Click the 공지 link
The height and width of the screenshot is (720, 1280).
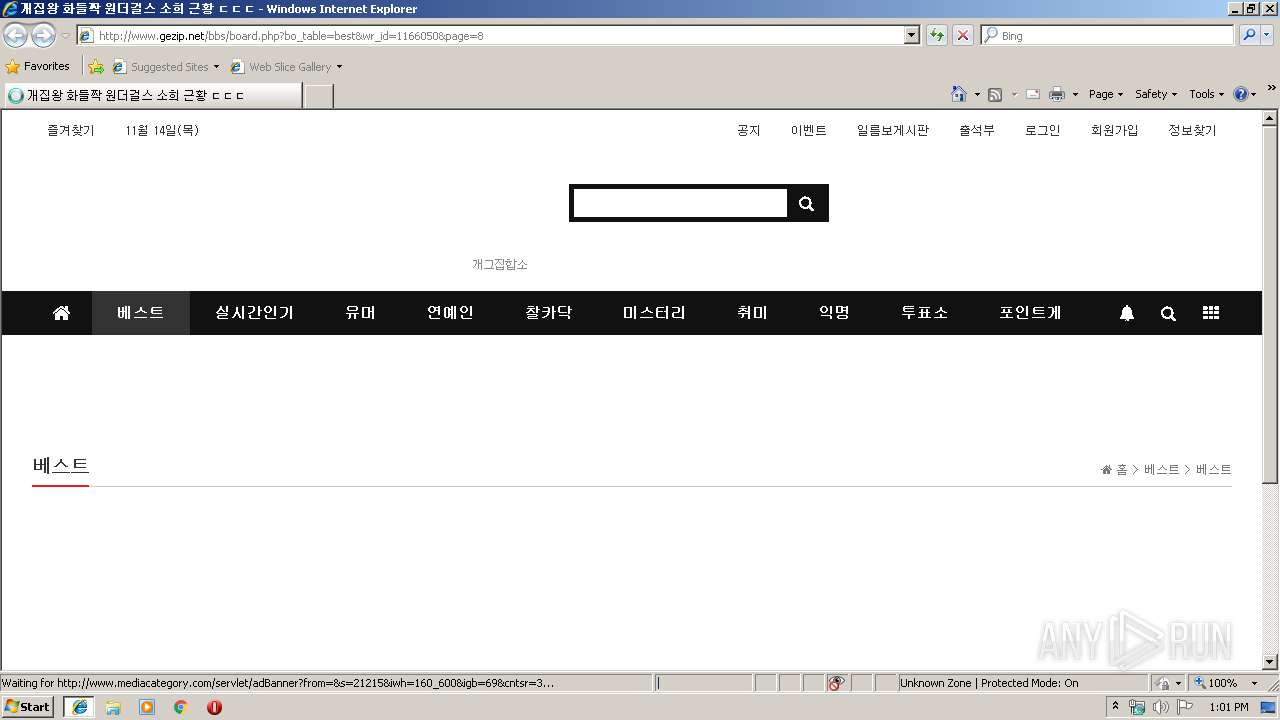click(x=749, y=130)
